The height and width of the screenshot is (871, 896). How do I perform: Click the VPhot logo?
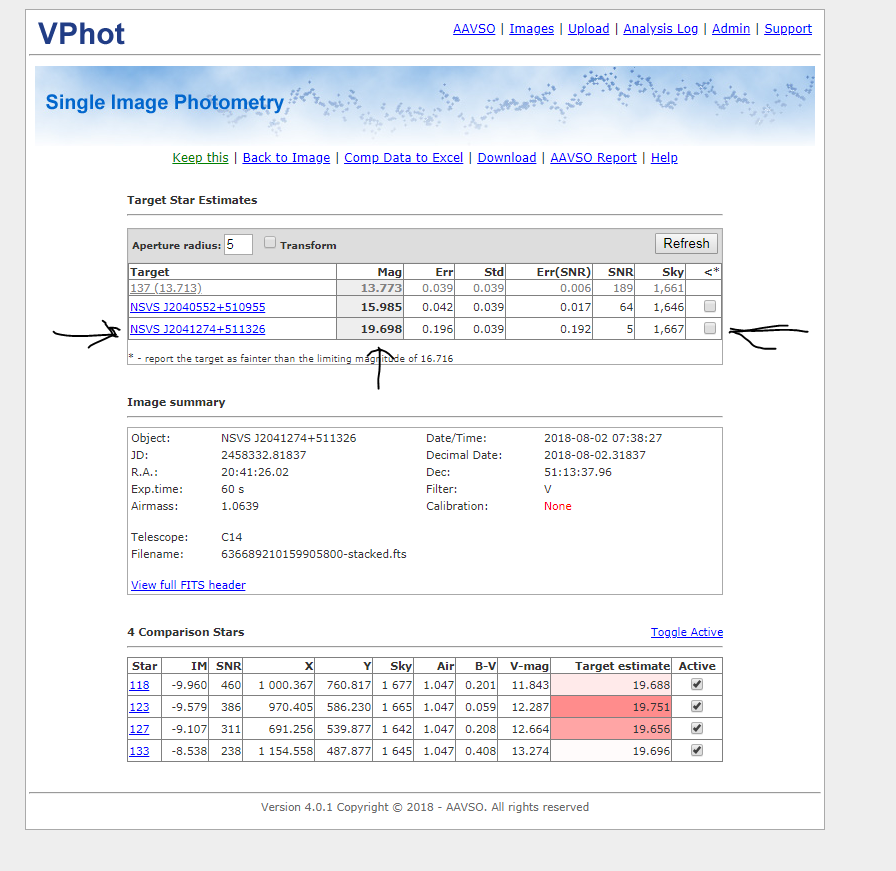[81, 33]
